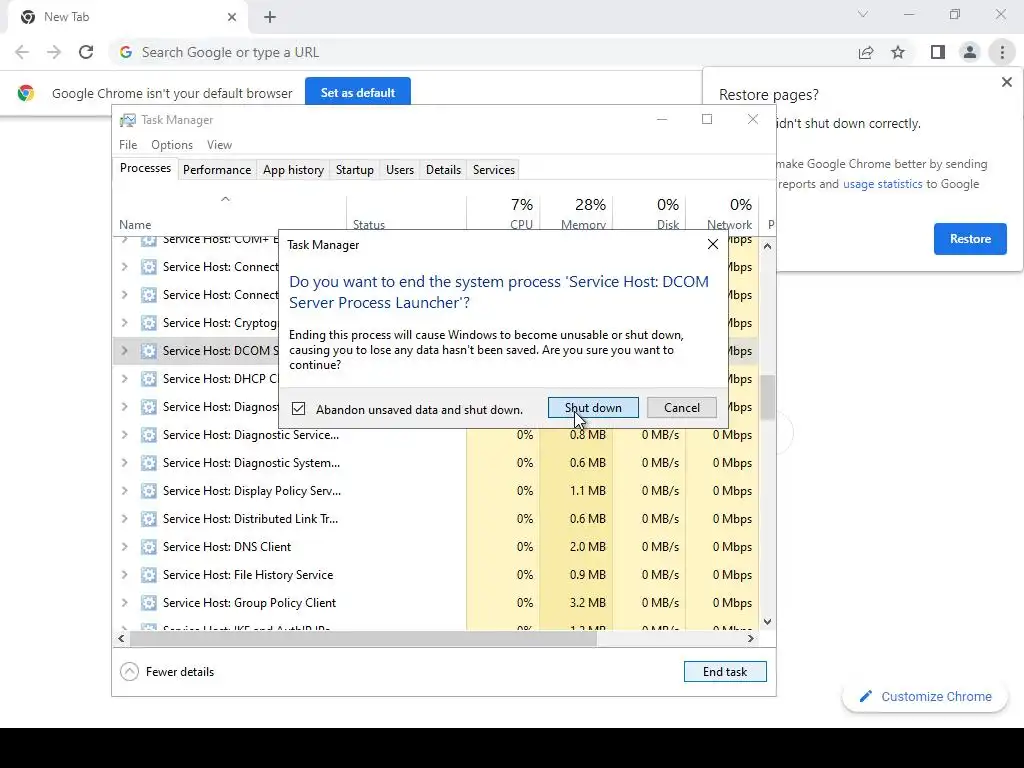Screen dimensions: 1024x768
Task: Open Task Manager Options menu
Action: [x=172, y=144]
